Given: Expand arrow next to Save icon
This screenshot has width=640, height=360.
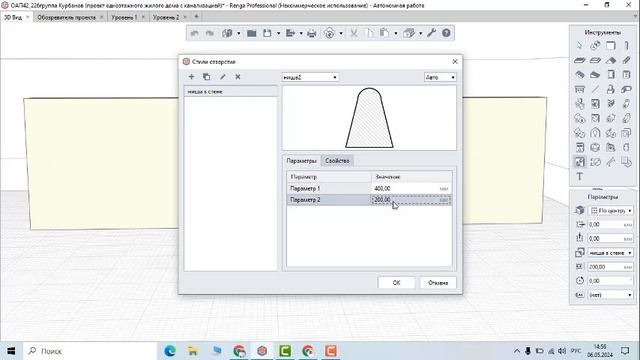Looking at the screenshot, I should (x=278, y=33).
